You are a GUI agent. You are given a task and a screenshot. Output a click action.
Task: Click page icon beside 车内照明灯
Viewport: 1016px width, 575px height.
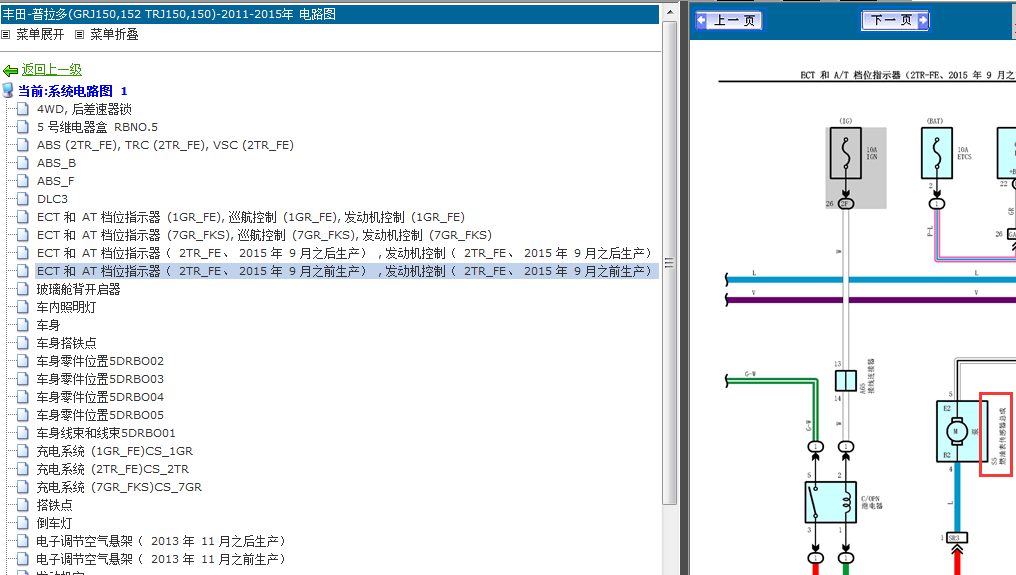pos(23,307)
